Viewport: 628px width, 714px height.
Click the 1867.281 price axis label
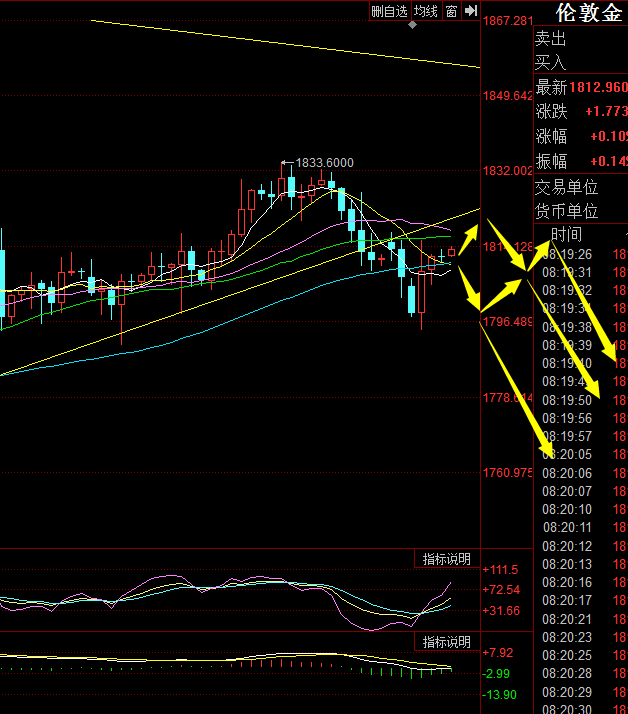[509, 20]
